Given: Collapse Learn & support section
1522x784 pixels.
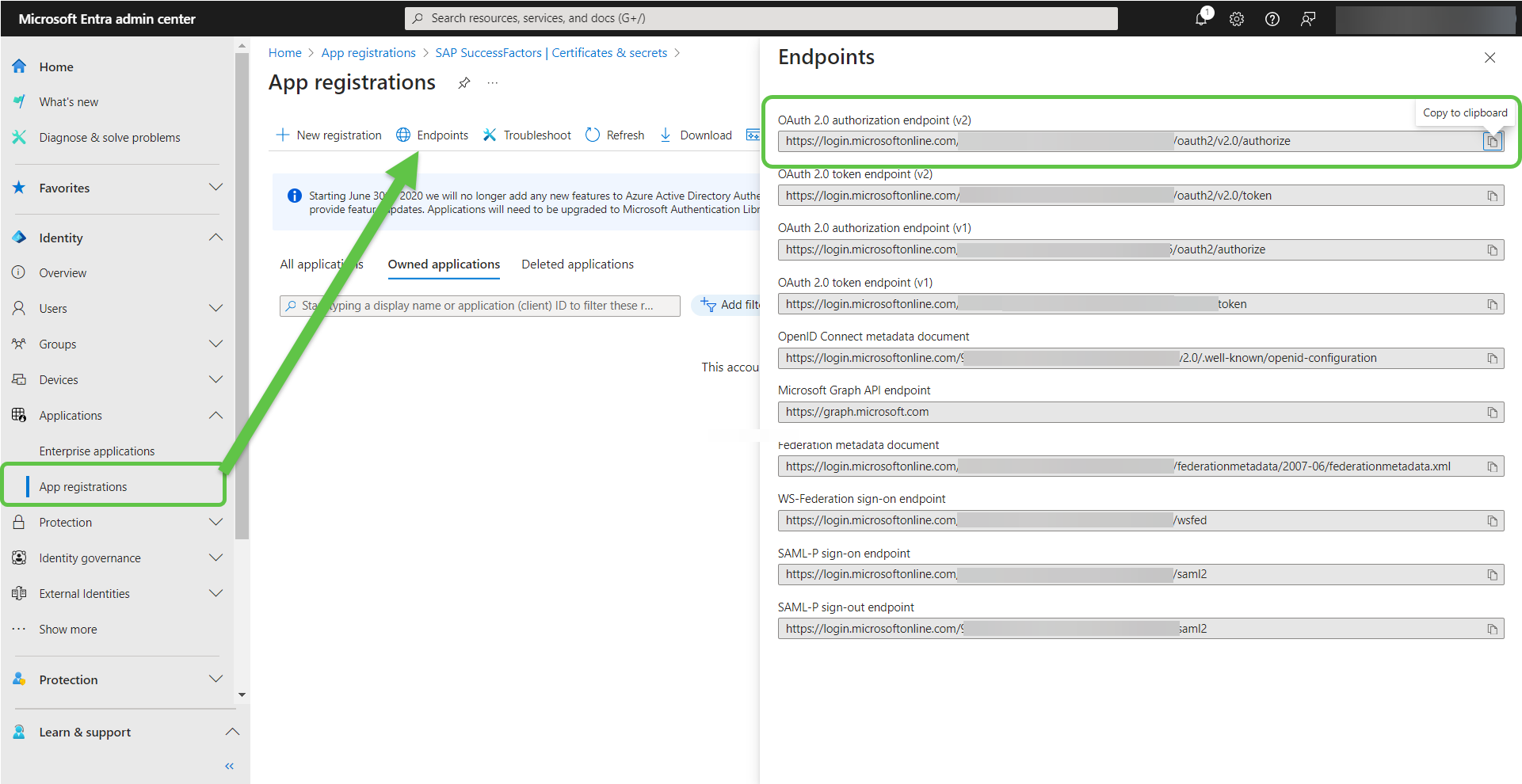Looking at the screenshot, I should (x=232, y=732).
